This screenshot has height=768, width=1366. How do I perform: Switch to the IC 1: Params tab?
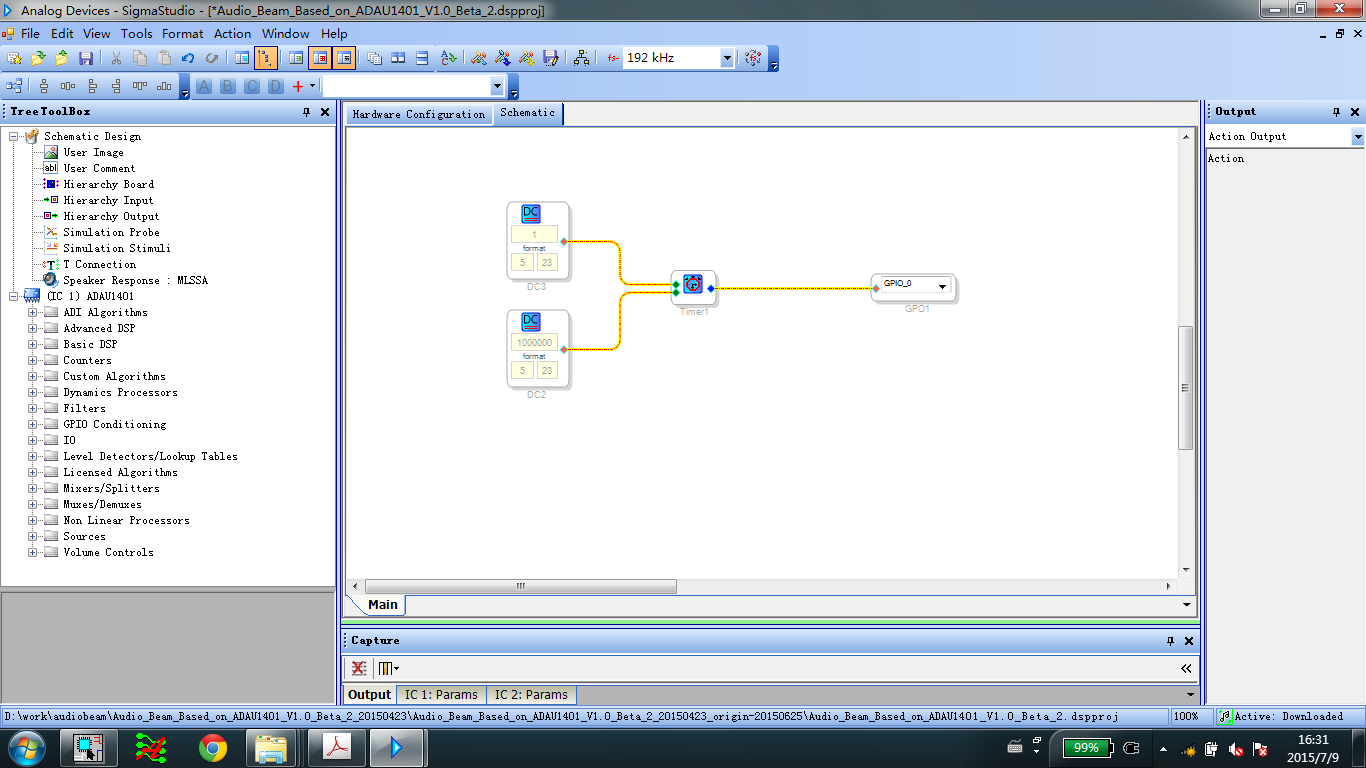441,694
